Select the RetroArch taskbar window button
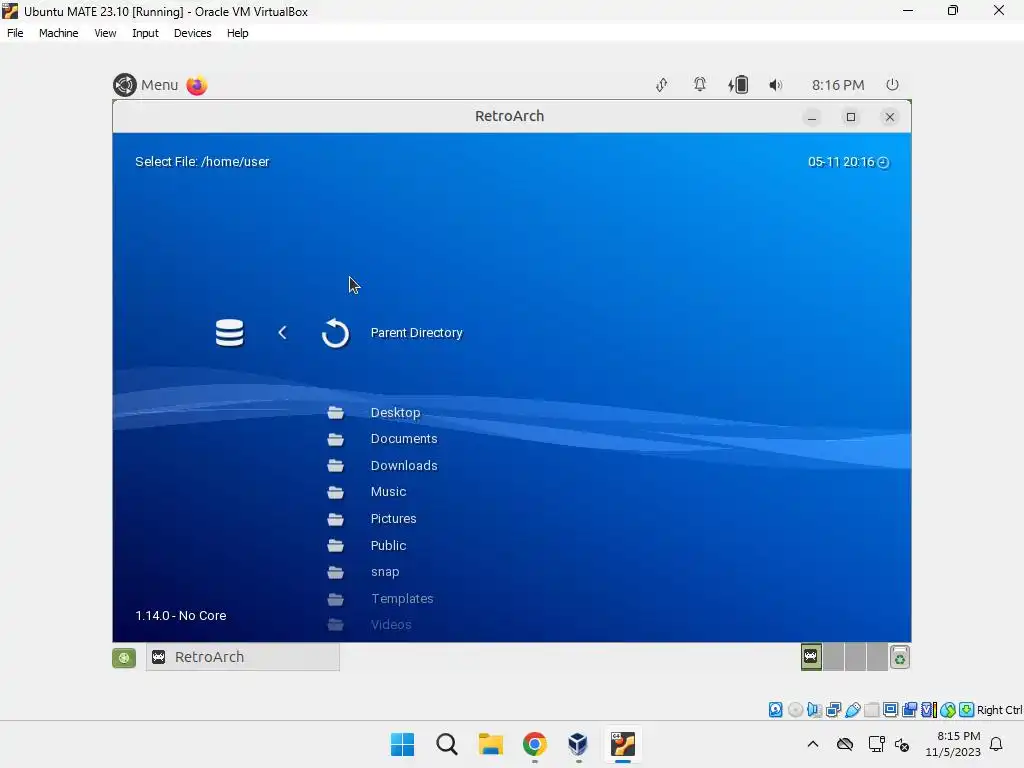Image resolution: width=1024 pixels, height=768 pixels. click(x=243, y=657)
